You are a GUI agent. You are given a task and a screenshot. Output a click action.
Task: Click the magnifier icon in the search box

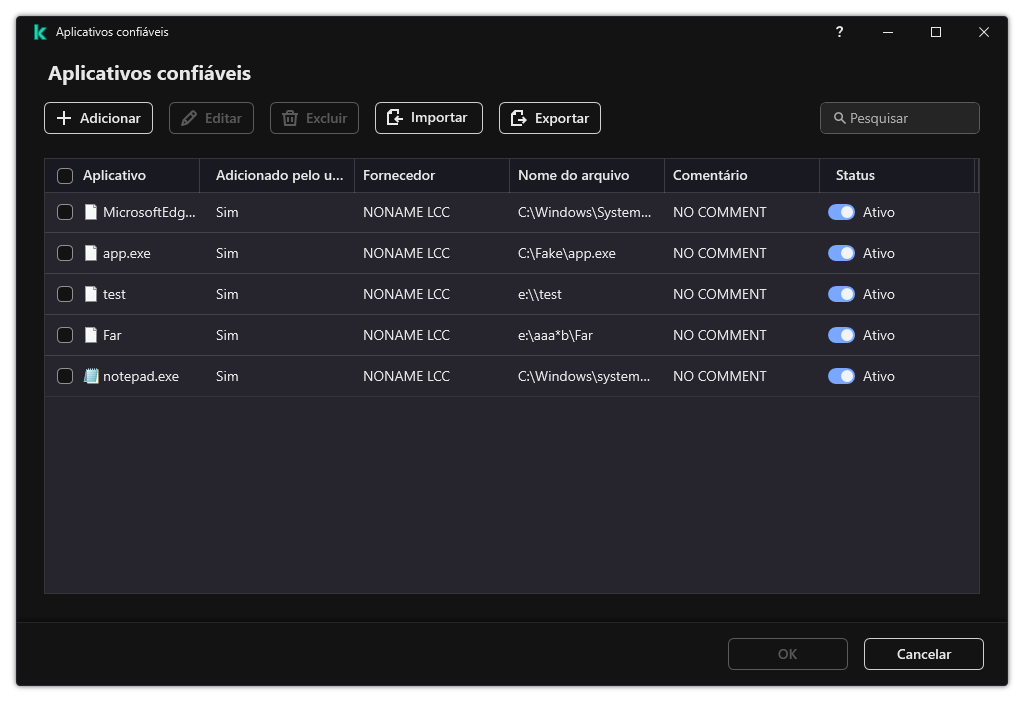pos(839,117)
